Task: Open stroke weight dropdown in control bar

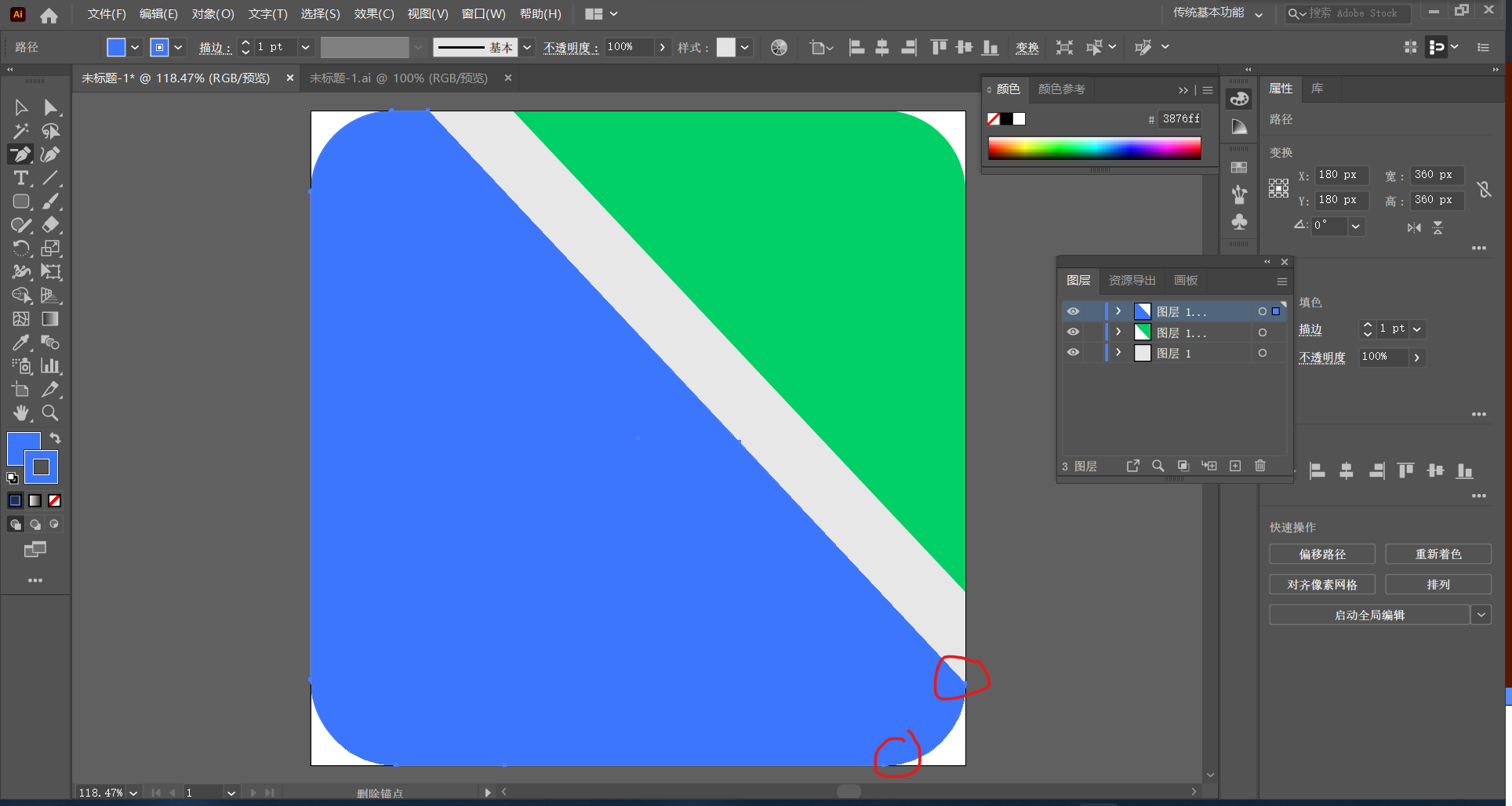Action: click(306, 47)
